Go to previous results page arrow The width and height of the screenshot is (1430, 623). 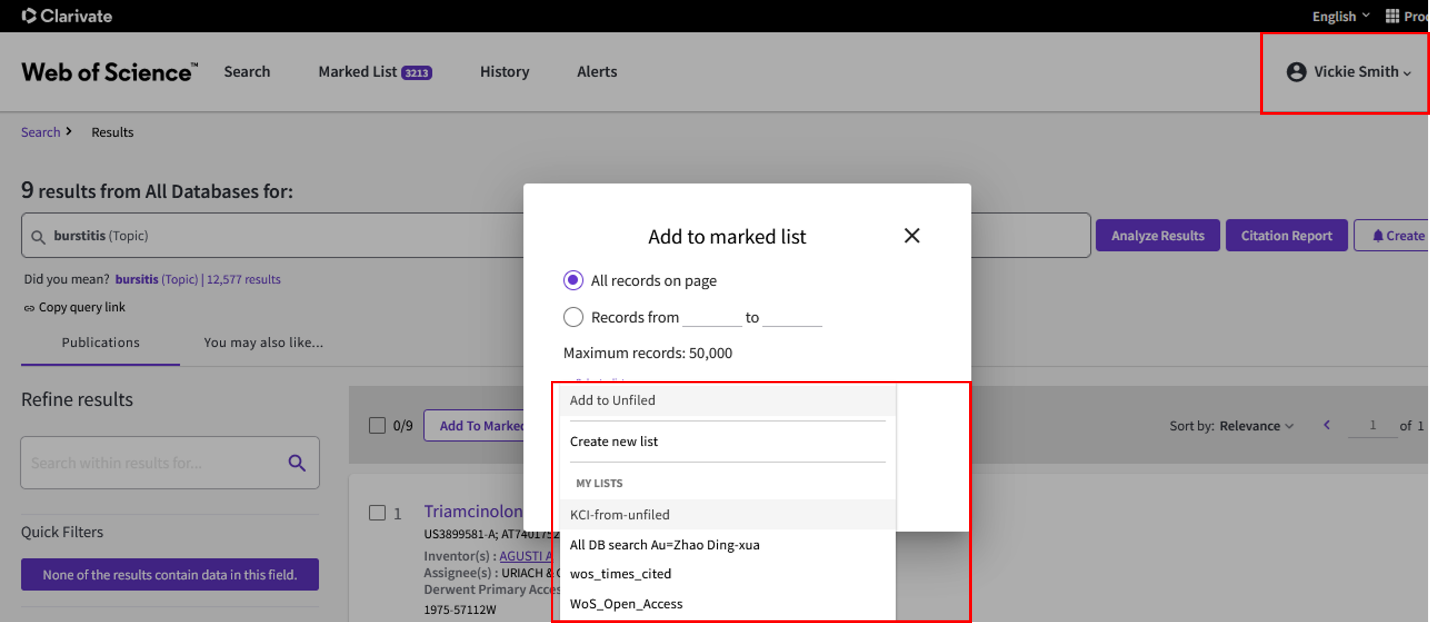pyautogui.click(x=1327, y=426)
